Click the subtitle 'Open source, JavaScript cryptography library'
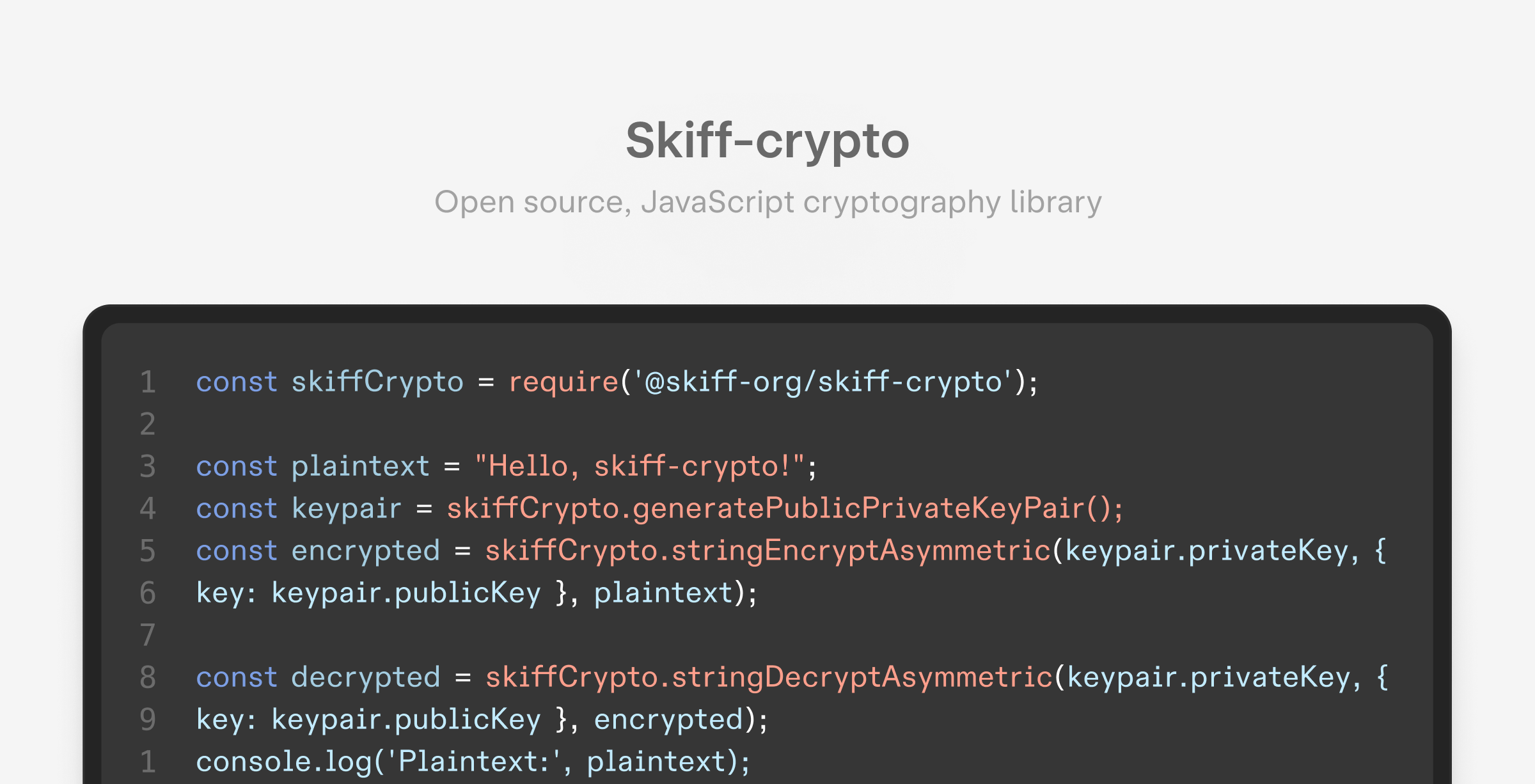This screenshot has height=784, width=1535. click(767, 203)
